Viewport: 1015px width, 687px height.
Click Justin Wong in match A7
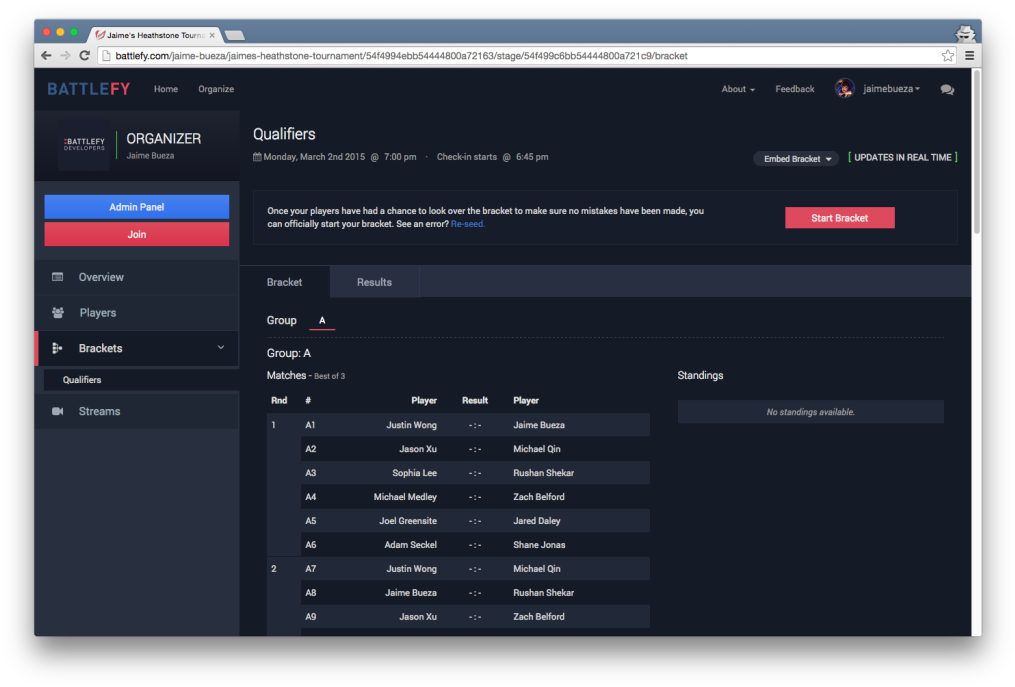coord(412,569)
